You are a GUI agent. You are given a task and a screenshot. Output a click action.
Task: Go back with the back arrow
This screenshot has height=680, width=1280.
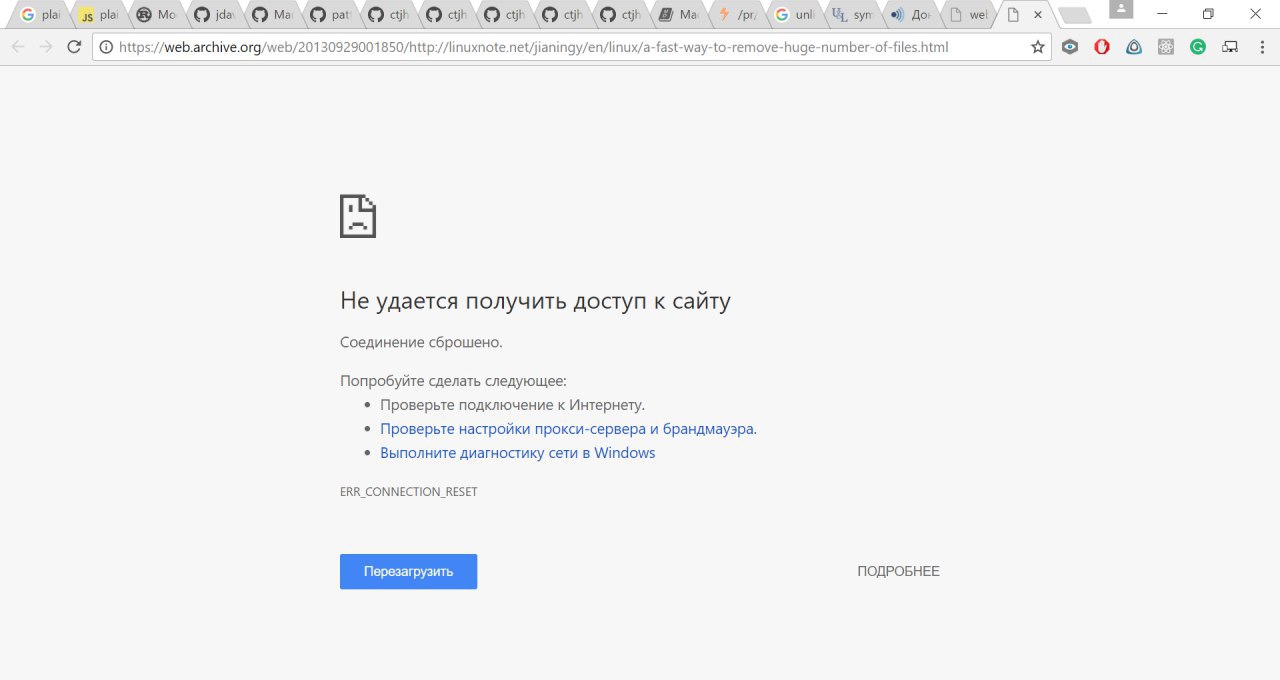18,47
